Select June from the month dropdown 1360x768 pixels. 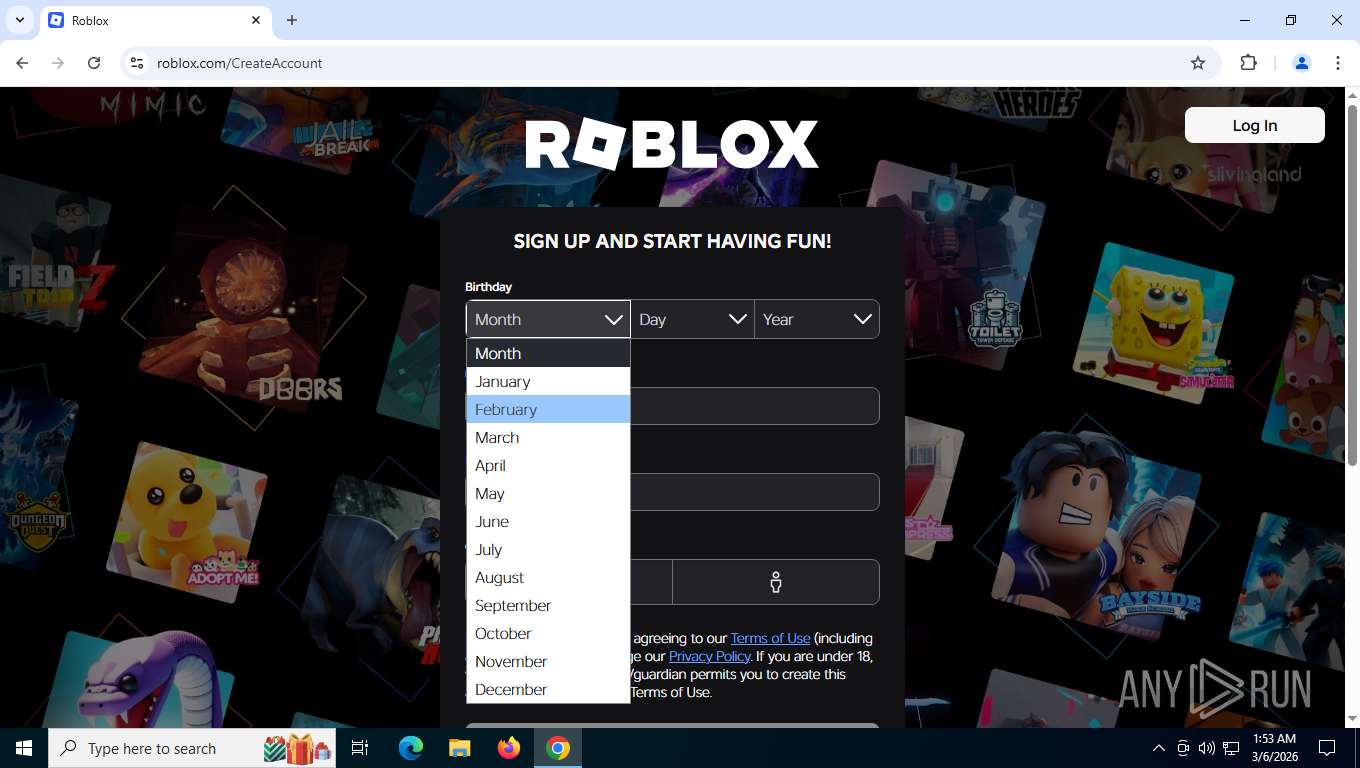tap(548, 521)
